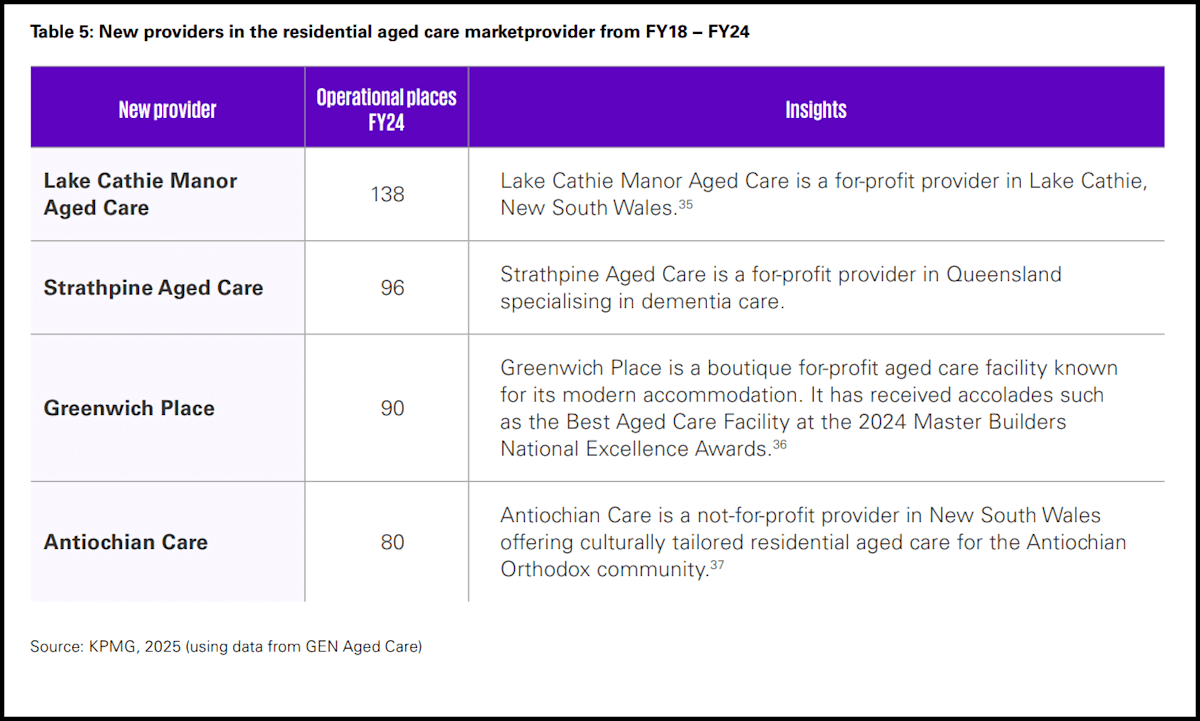The height and width of the screenshot is (721, 1200).
Task: Click the value 138 operational places
Action: point(387,194)
